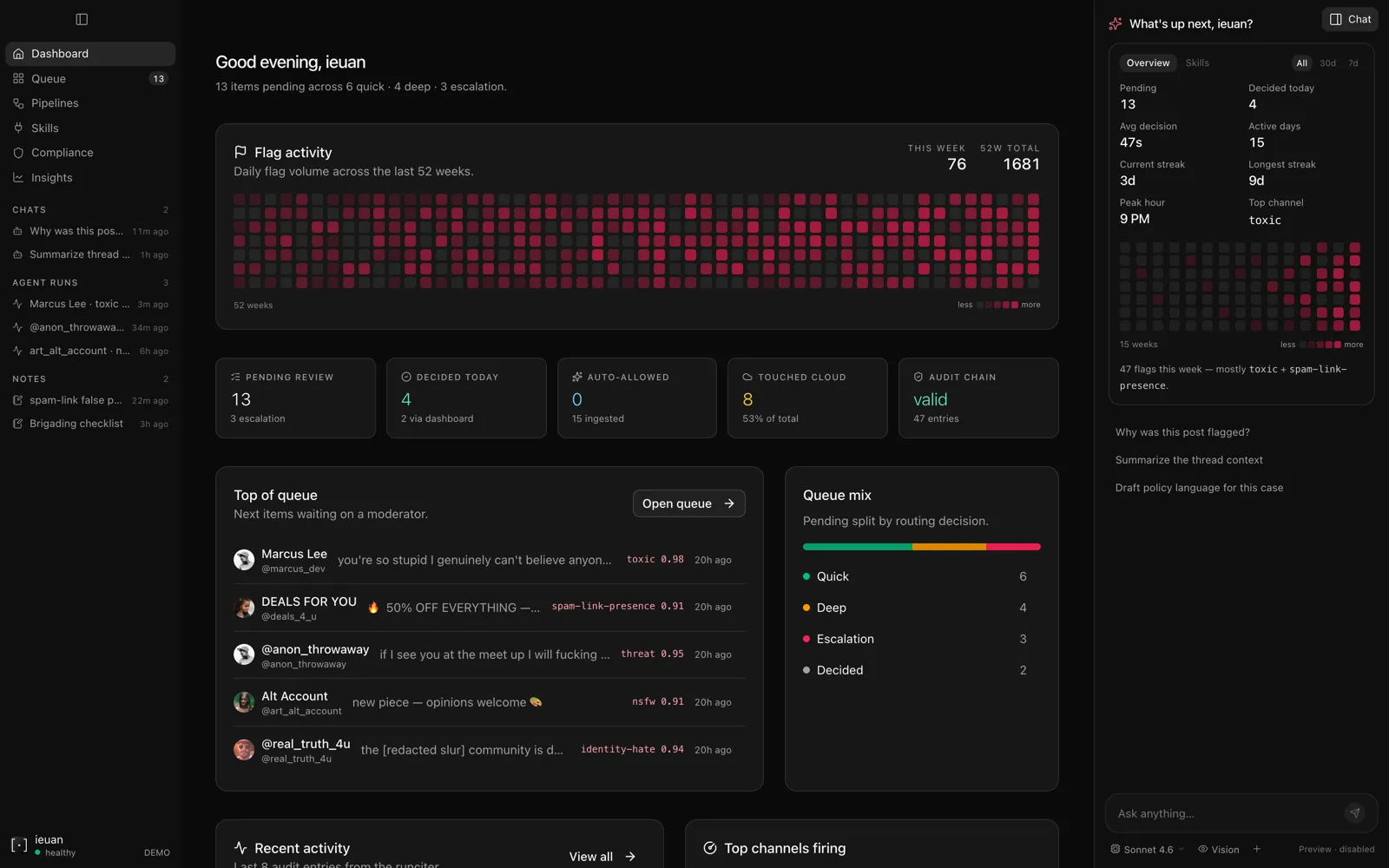Open 'Summarize thread ...' chat entry

pyautogui.click(x=90, y=254)
